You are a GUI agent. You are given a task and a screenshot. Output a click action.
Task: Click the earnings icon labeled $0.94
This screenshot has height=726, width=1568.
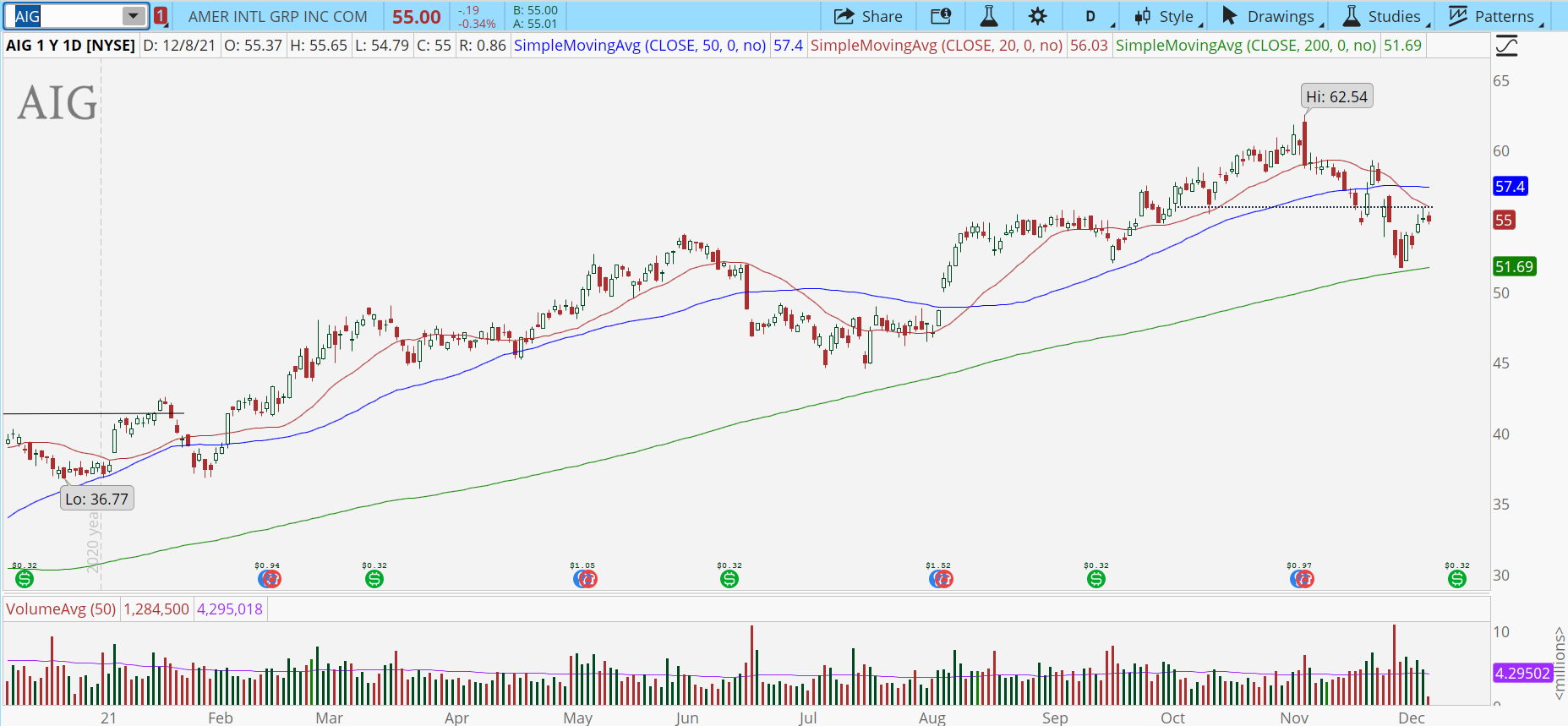tap(270, 579)
